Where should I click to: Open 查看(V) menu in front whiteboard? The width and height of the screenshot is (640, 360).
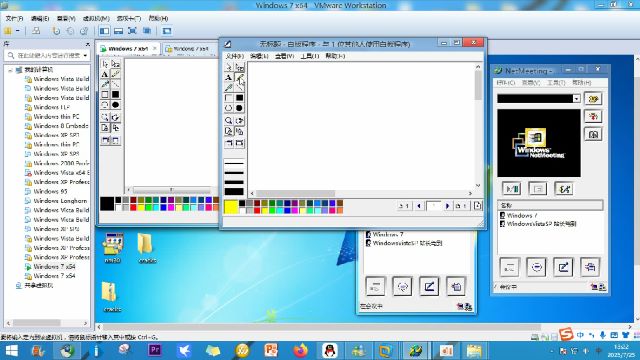(x=284, y=56)
